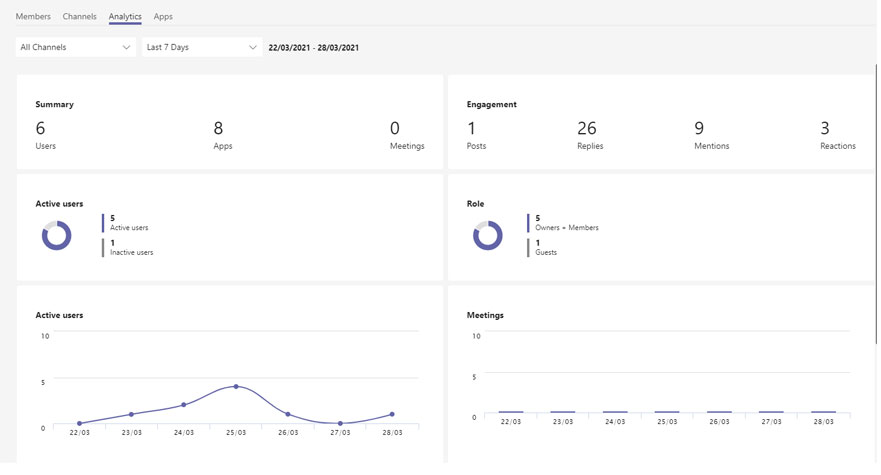Click the Owners + Members legend entry
This screenshot has height=475, width=881.
pos(563,223)
